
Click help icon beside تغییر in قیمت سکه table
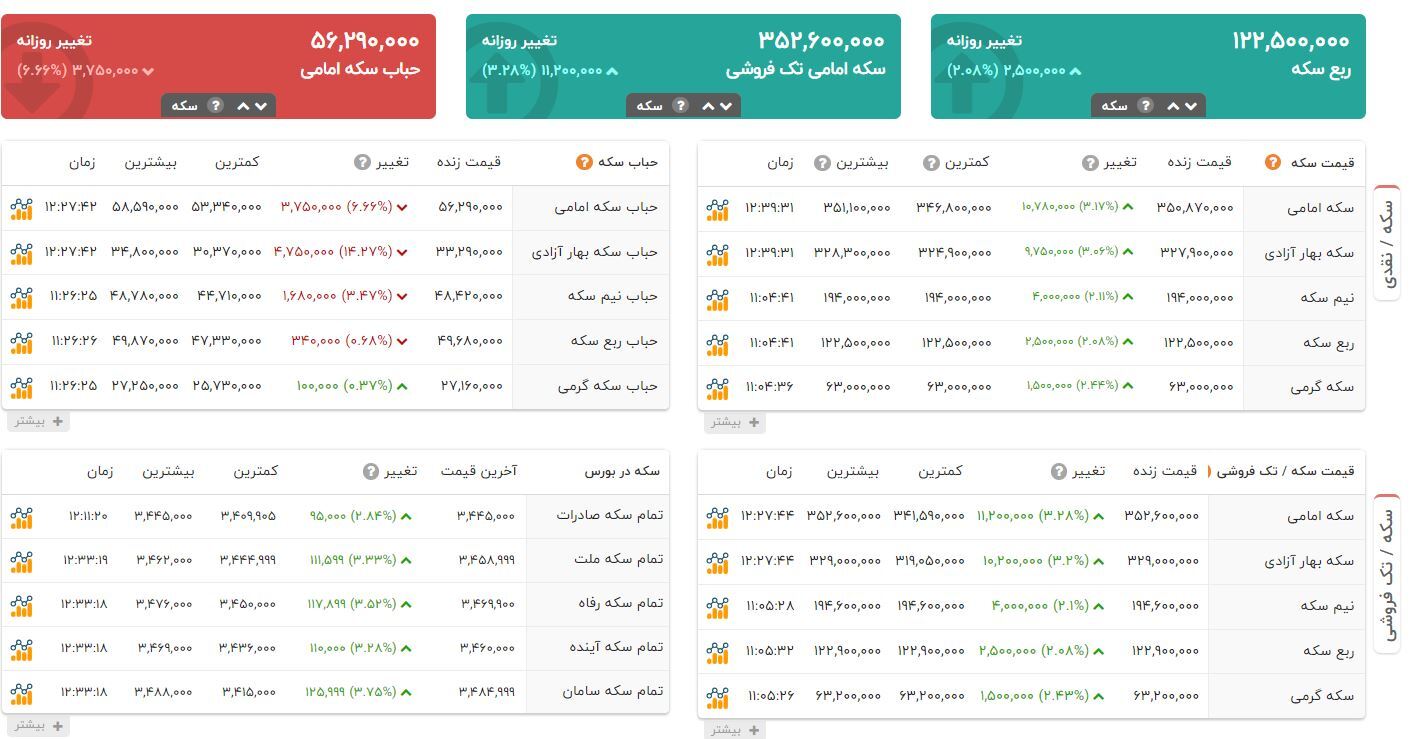coord(1090,163)
